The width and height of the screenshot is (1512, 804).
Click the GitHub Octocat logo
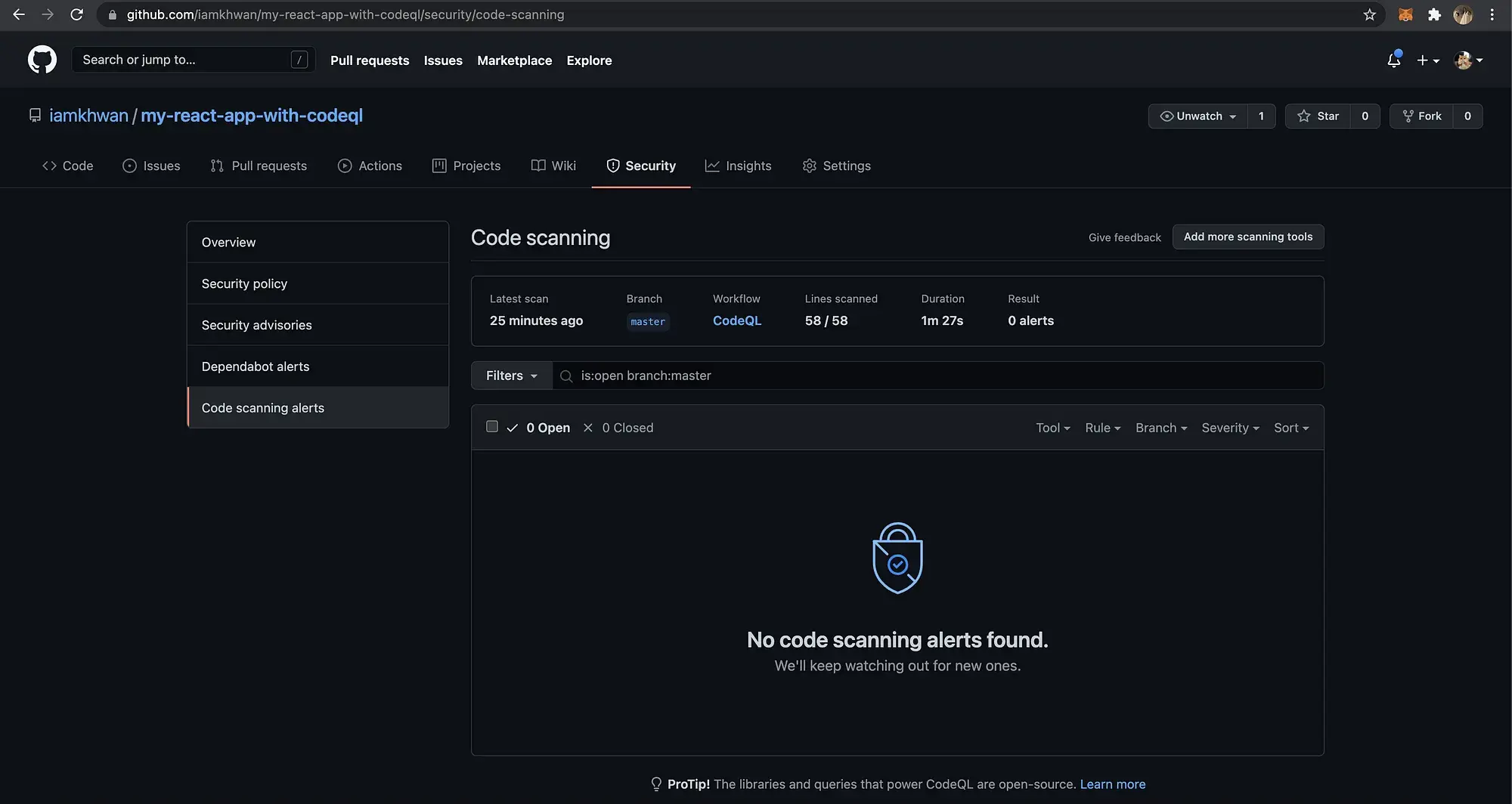(42, 60)
